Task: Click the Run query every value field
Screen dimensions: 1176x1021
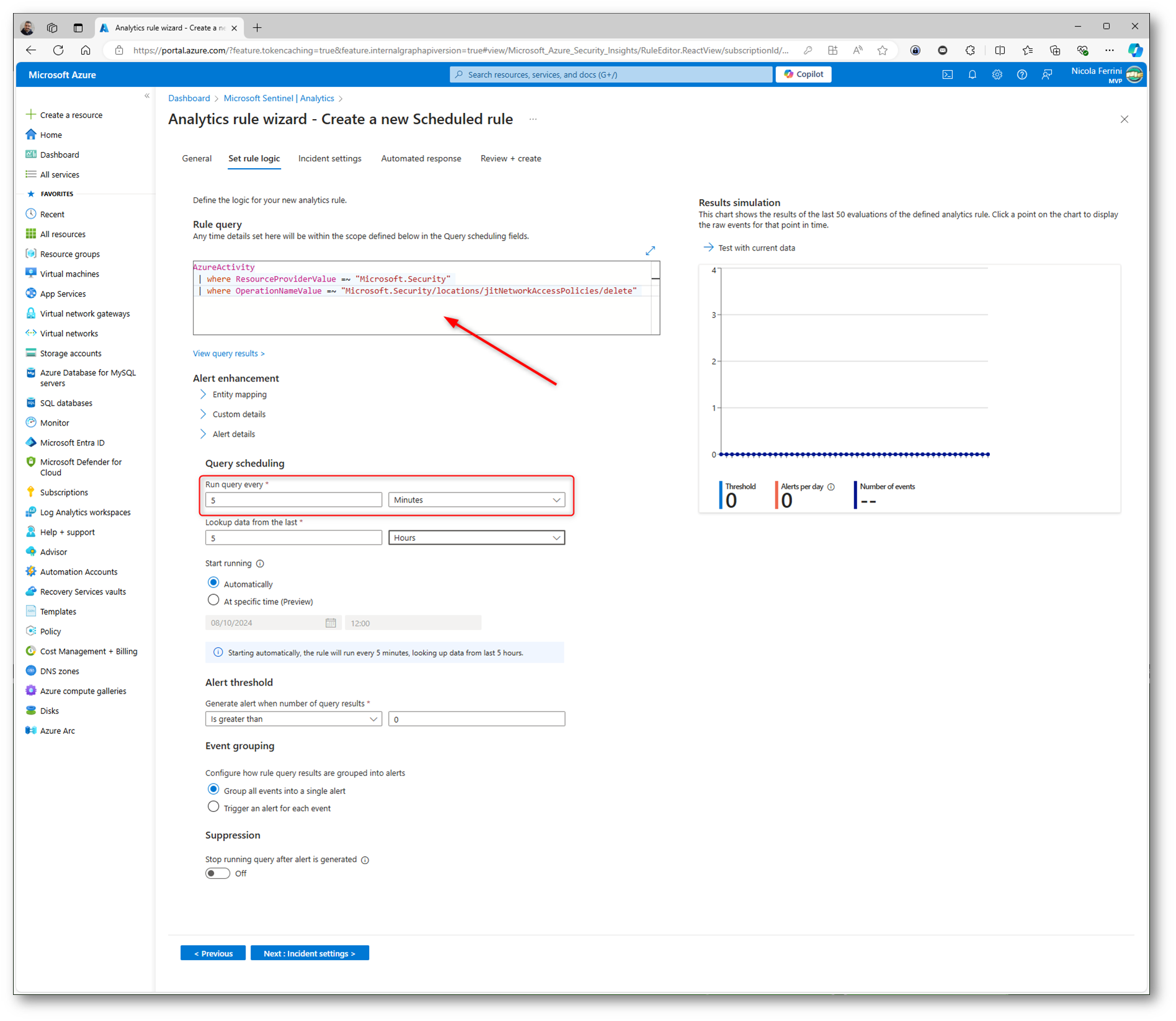Action: tap(293, 500)
